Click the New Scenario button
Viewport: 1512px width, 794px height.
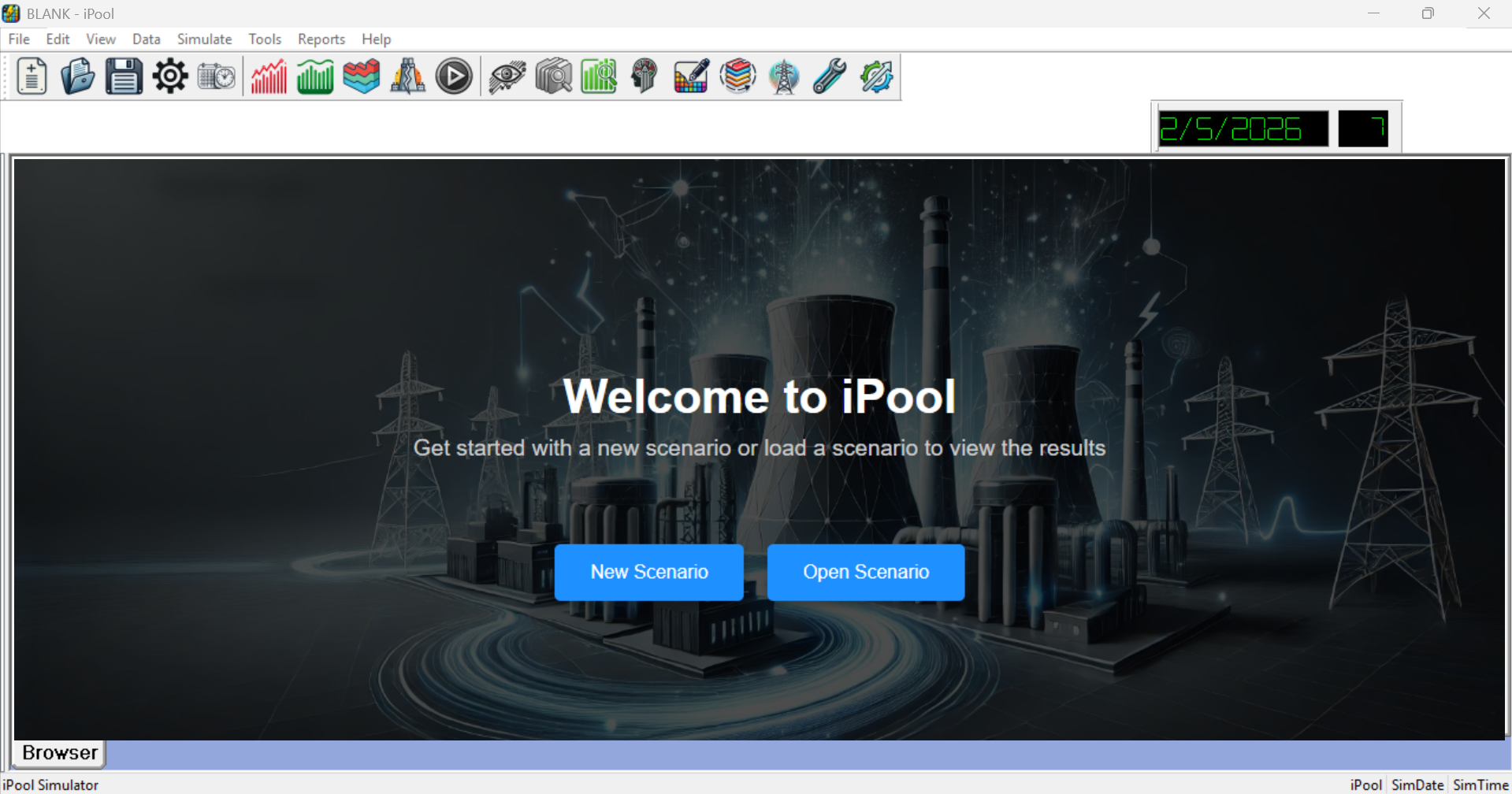[649, 572]
